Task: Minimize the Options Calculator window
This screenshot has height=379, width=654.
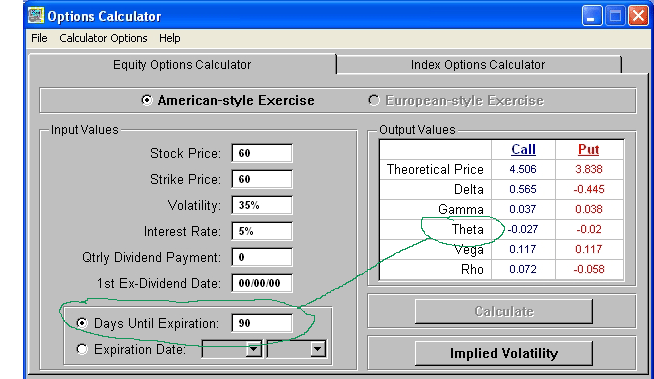Action: tap(591, 16)
